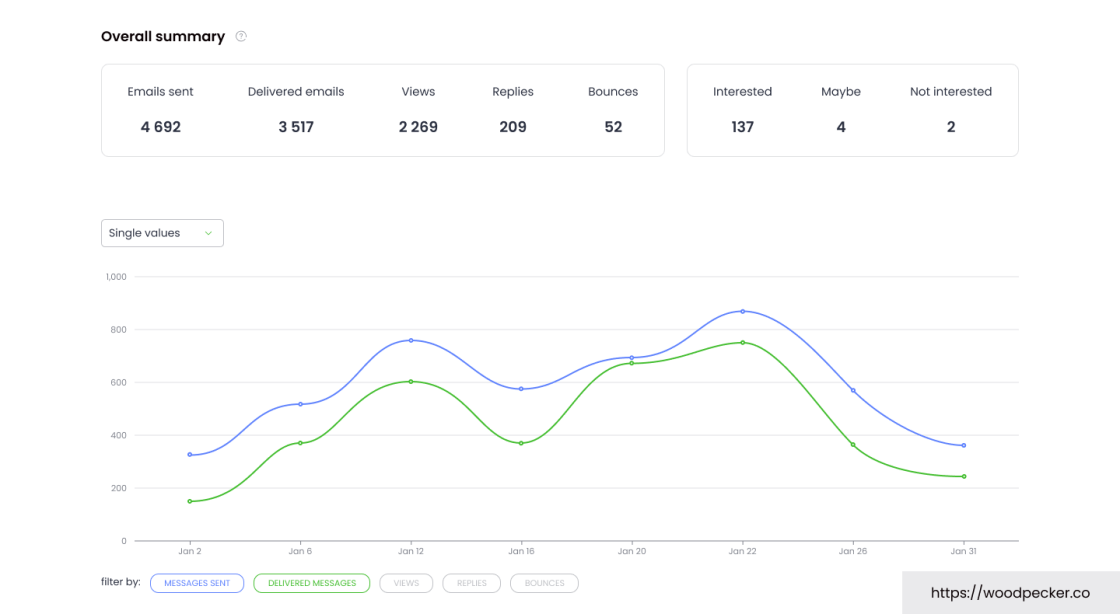Viewport: 1120px width, 614px height.
Task: Disable the DELIVERED MESSAGES filter pill
Action: [311, 583]
